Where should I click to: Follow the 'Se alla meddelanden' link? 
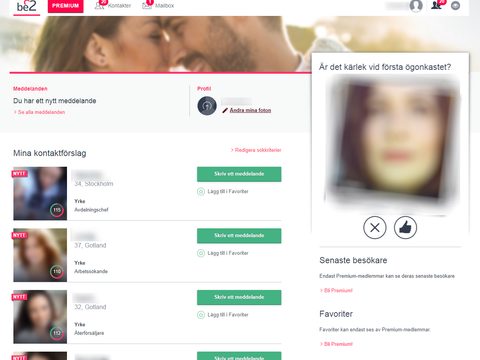pyautogui.click(x=39, y=112)
